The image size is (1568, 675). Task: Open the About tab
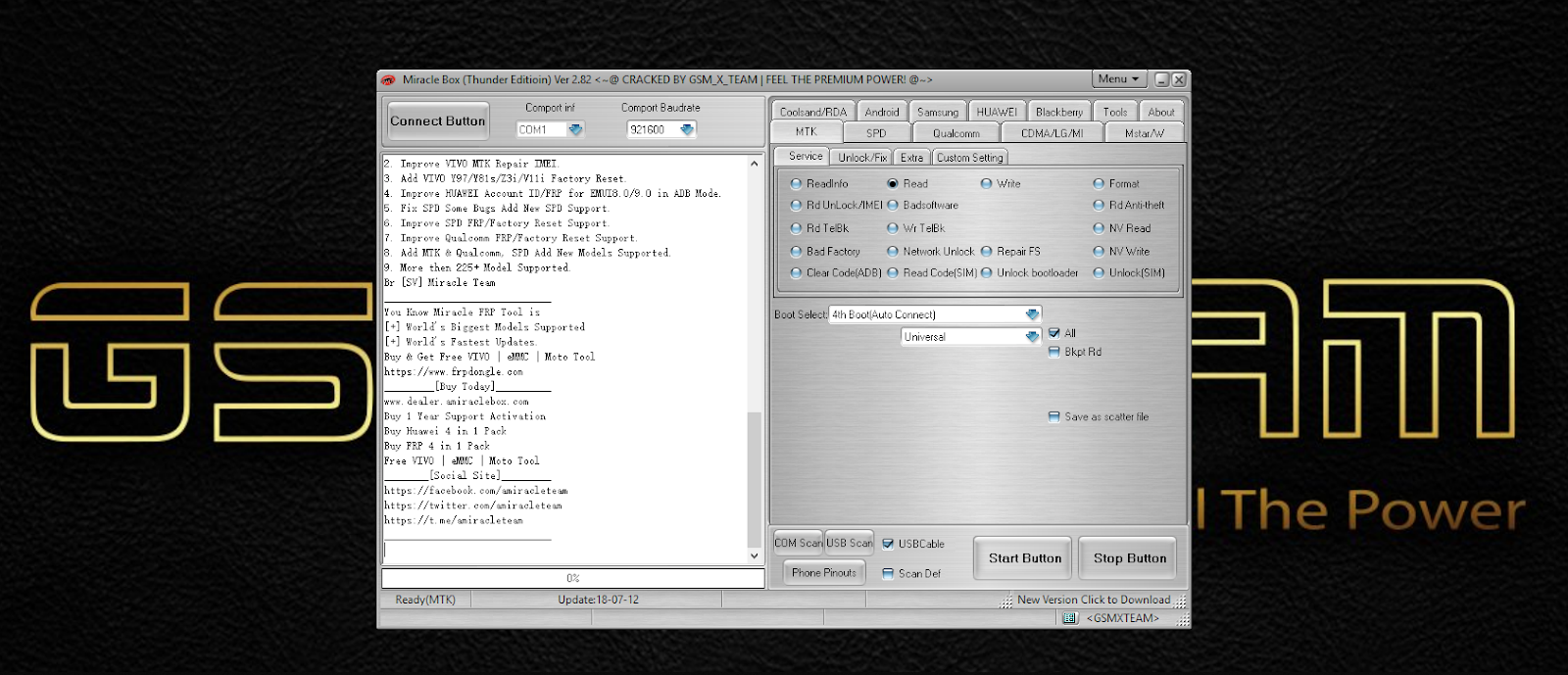coord(1161,112)
